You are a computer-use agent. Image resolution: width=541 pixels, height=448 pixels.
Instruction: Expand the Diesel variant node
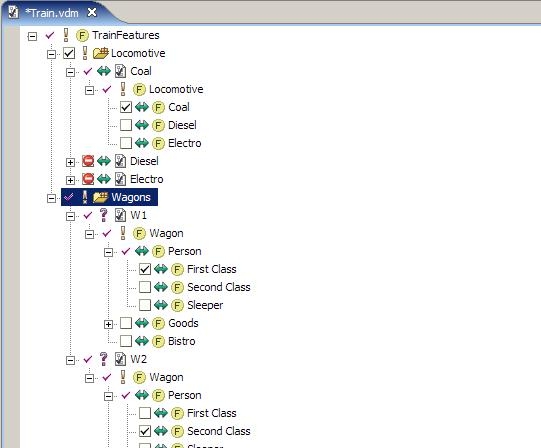(70, 162)
